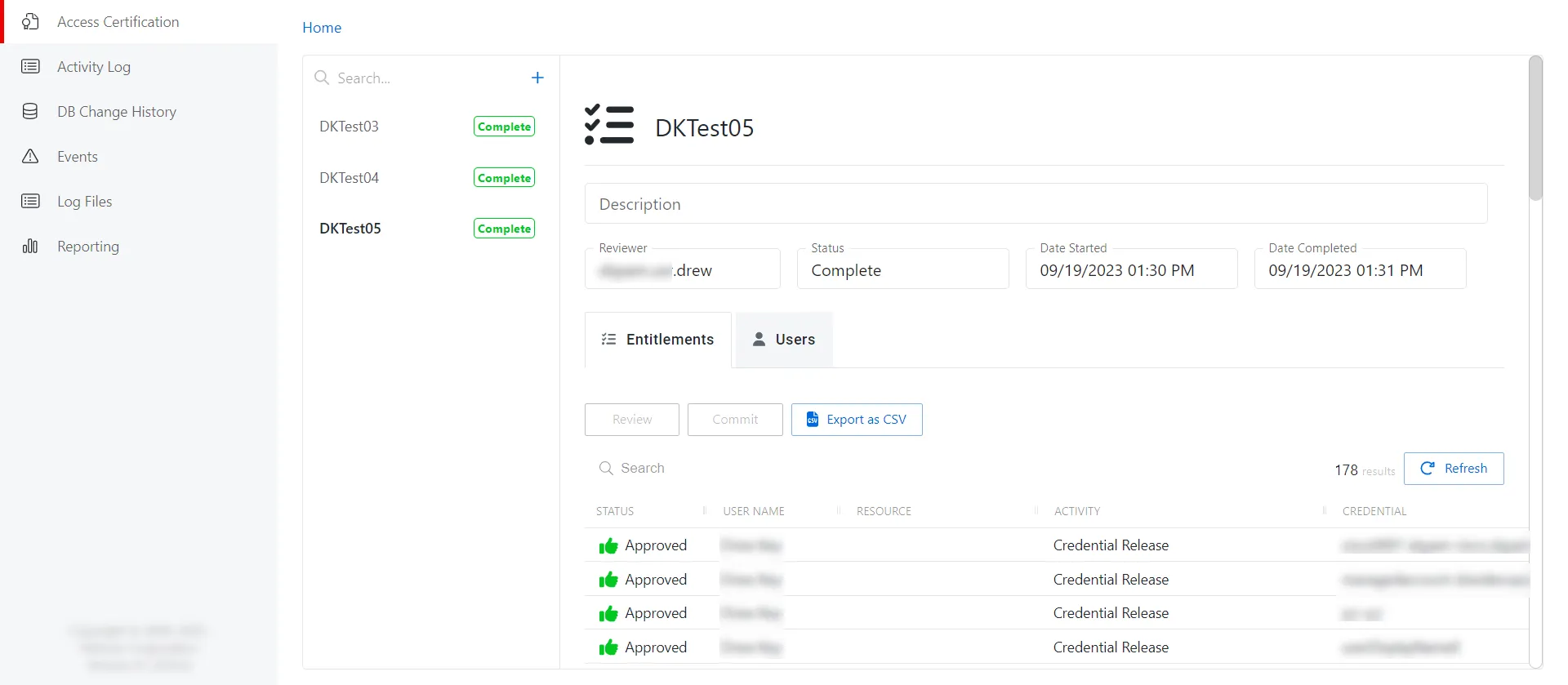The image size is (1568, 685).
Task: Click the CSV file icon
Action: point(813,419)
